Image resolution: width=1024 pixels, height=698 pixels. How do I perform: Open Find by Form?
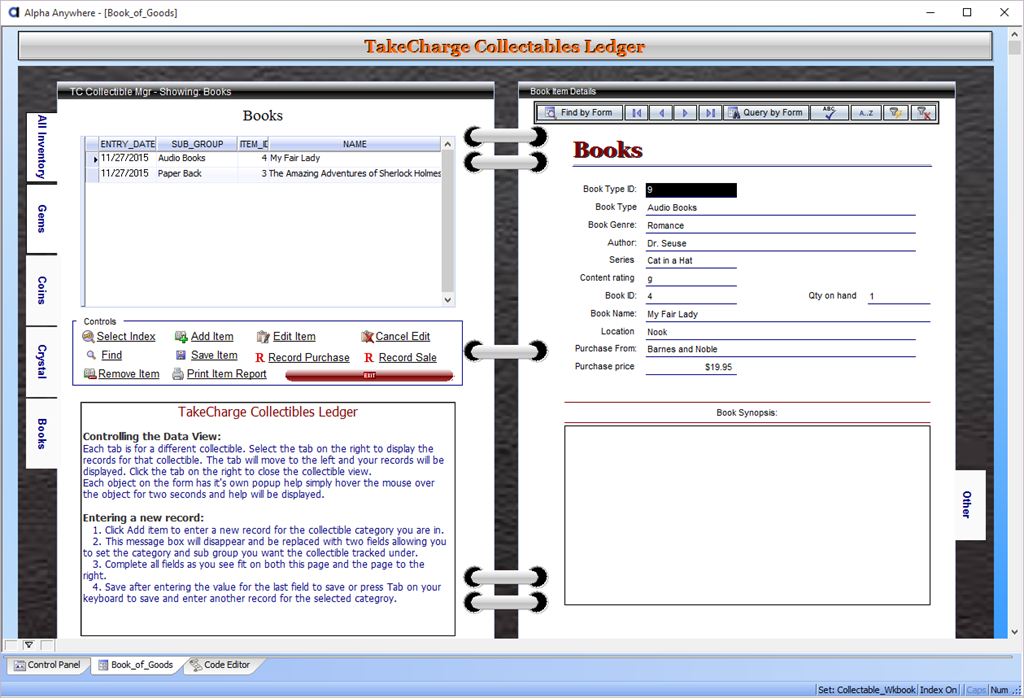[579, 113]
